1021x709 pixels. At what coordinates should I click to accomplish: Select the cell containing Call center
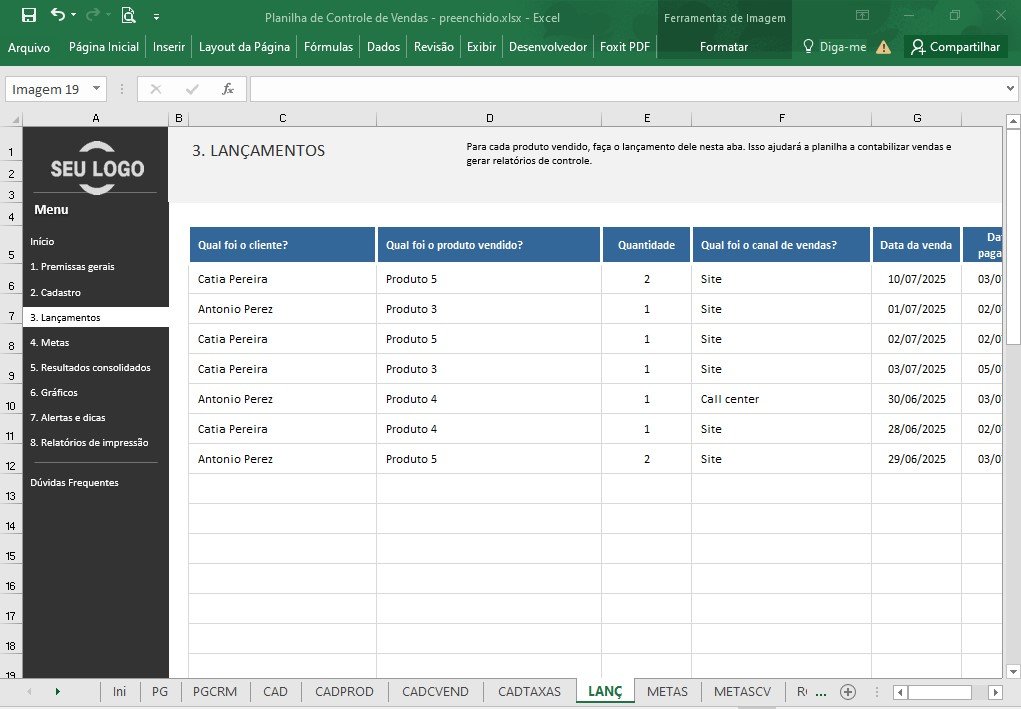click(781, 399)
